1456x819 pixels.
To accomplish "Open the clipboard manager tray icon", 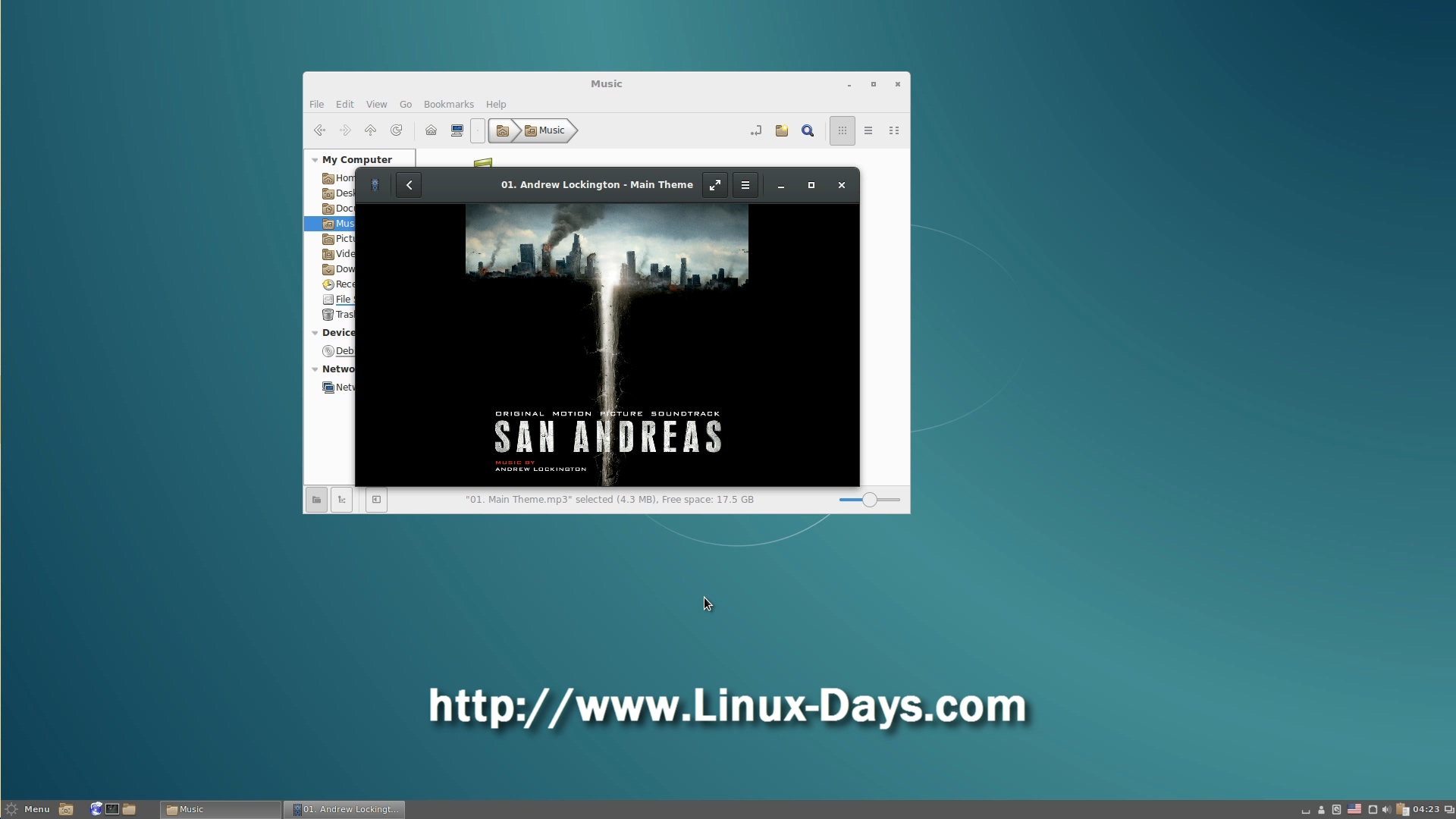I will (x=1402, y=809).
